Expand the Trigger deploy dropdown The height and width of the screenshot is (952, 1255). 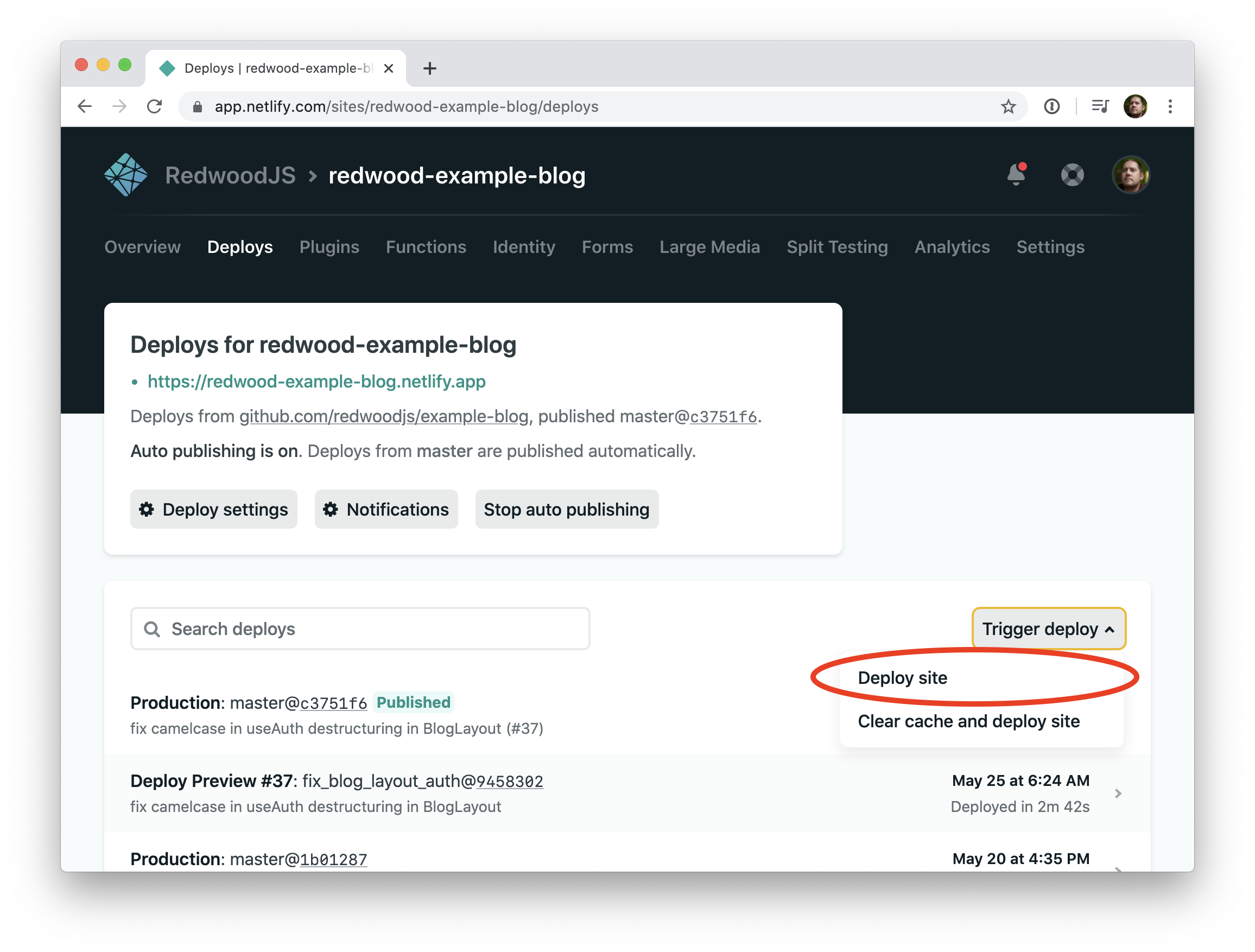coord(1047,629)
